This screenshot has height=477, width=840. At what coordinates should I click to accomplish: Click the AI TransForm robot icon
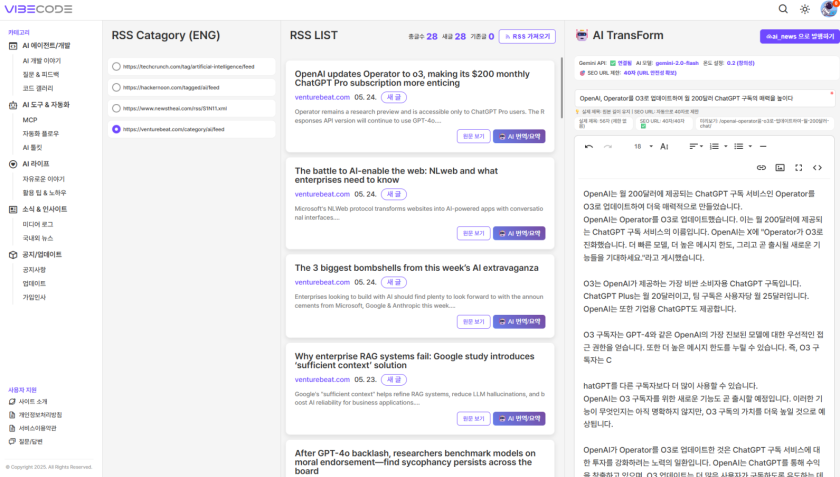(581, 35)
